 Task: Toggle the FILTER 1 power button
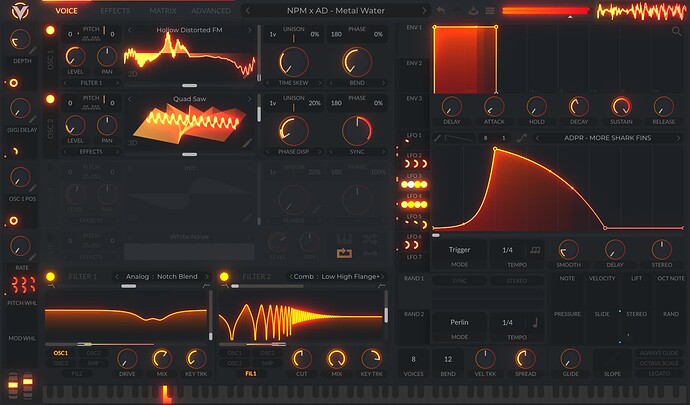tap(50, 276)
